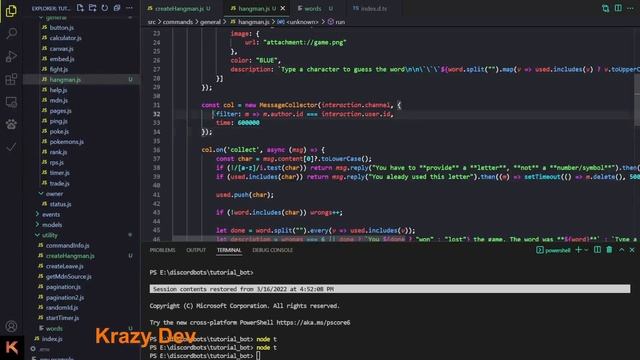The width and height of the screenshot is (640, 360).
Task: Click the editor vertical scrollbar
Action: (637, 101)
